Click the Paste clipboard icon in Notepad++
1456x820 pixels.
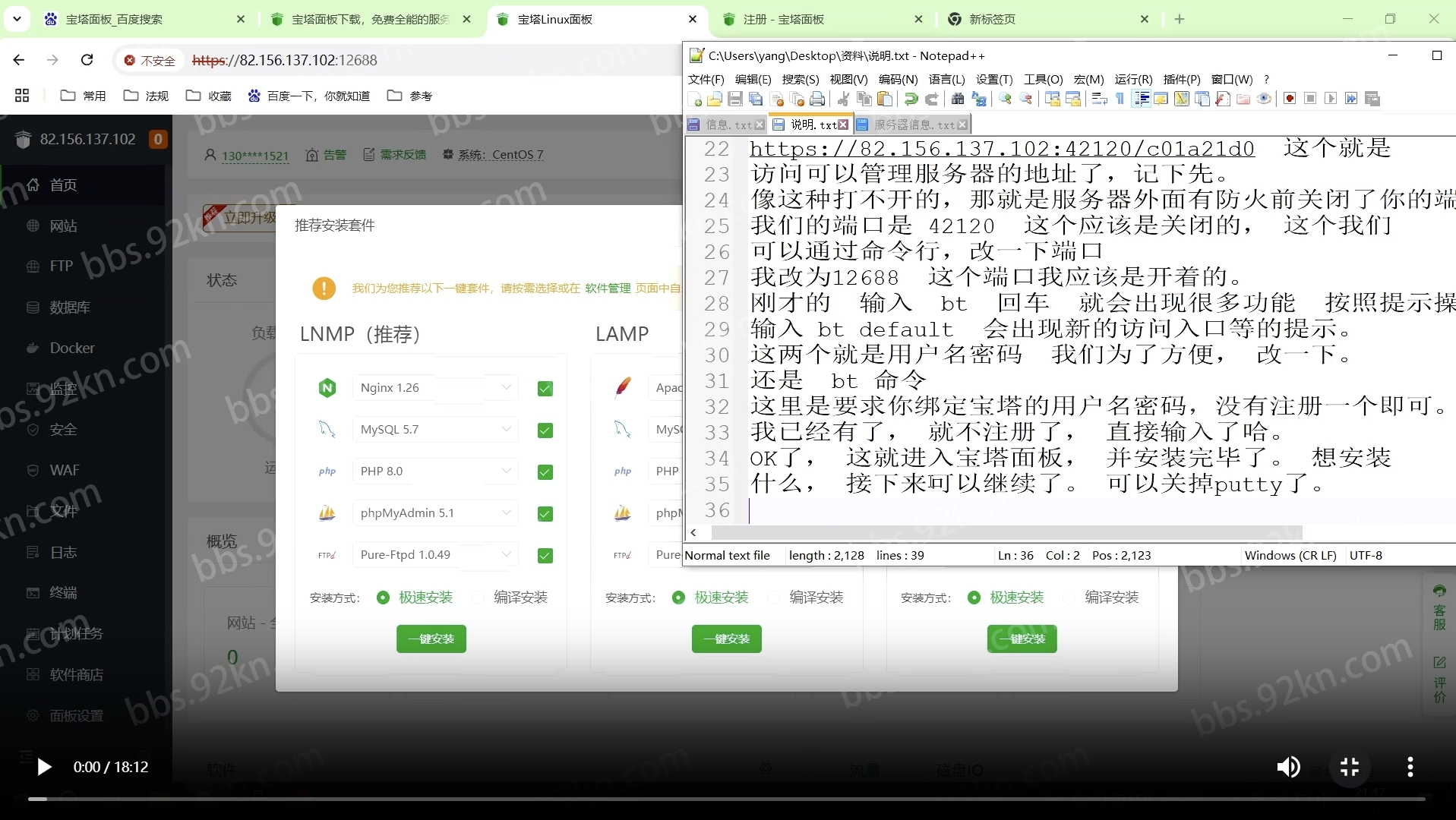tap(884, 99)
